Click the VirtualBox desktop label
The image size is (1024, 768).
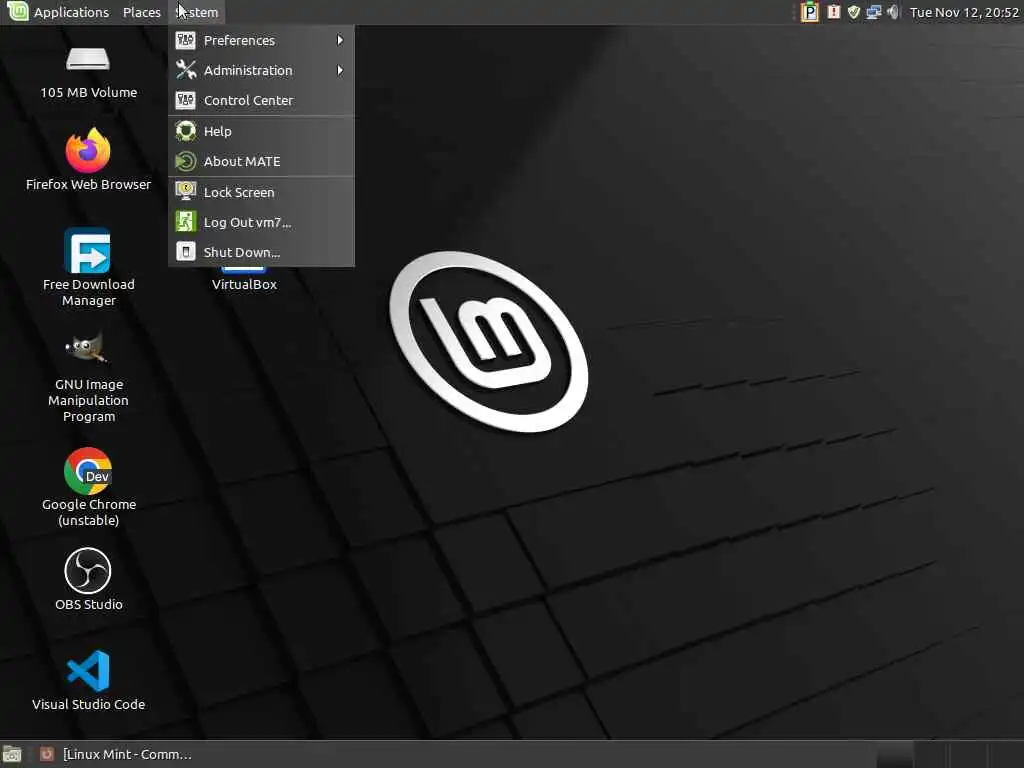(244, 285)
